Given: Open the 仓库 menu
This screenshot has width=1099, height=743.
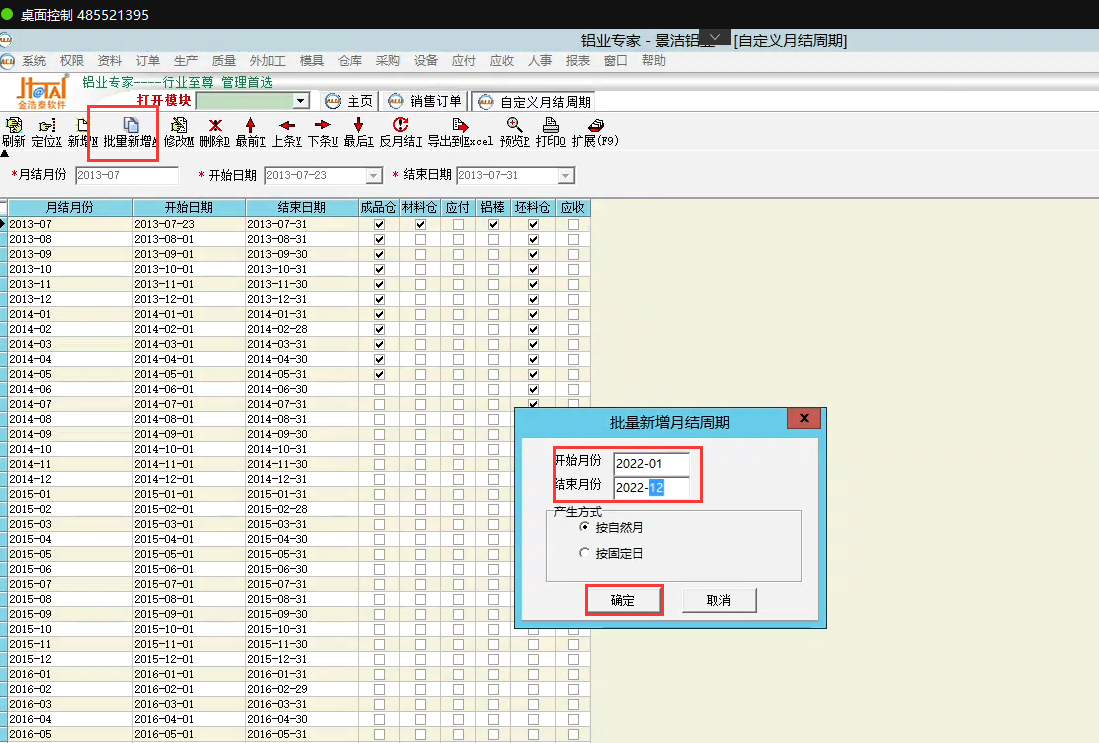Looking at the screenshot, I should click(350, 60).
